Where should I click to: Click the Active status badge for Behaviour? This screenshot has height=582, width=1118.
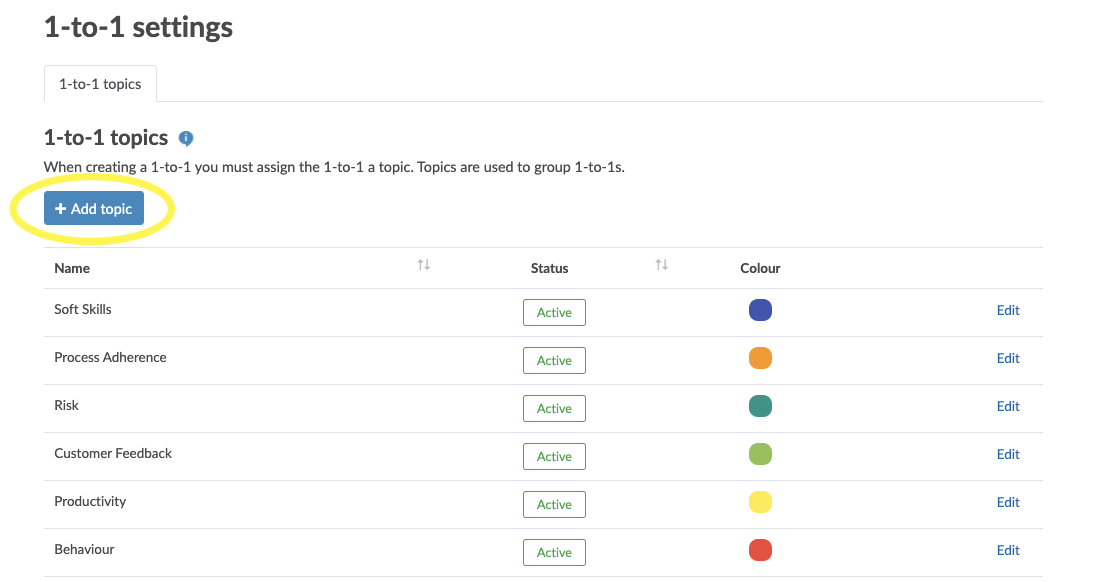554,553
